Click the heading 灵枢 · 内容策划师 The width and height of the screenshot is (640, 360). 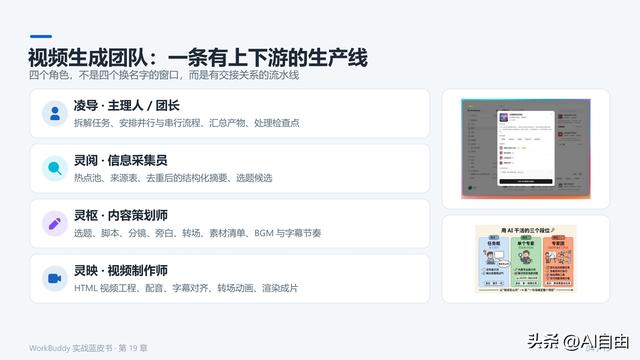[120, 216]
